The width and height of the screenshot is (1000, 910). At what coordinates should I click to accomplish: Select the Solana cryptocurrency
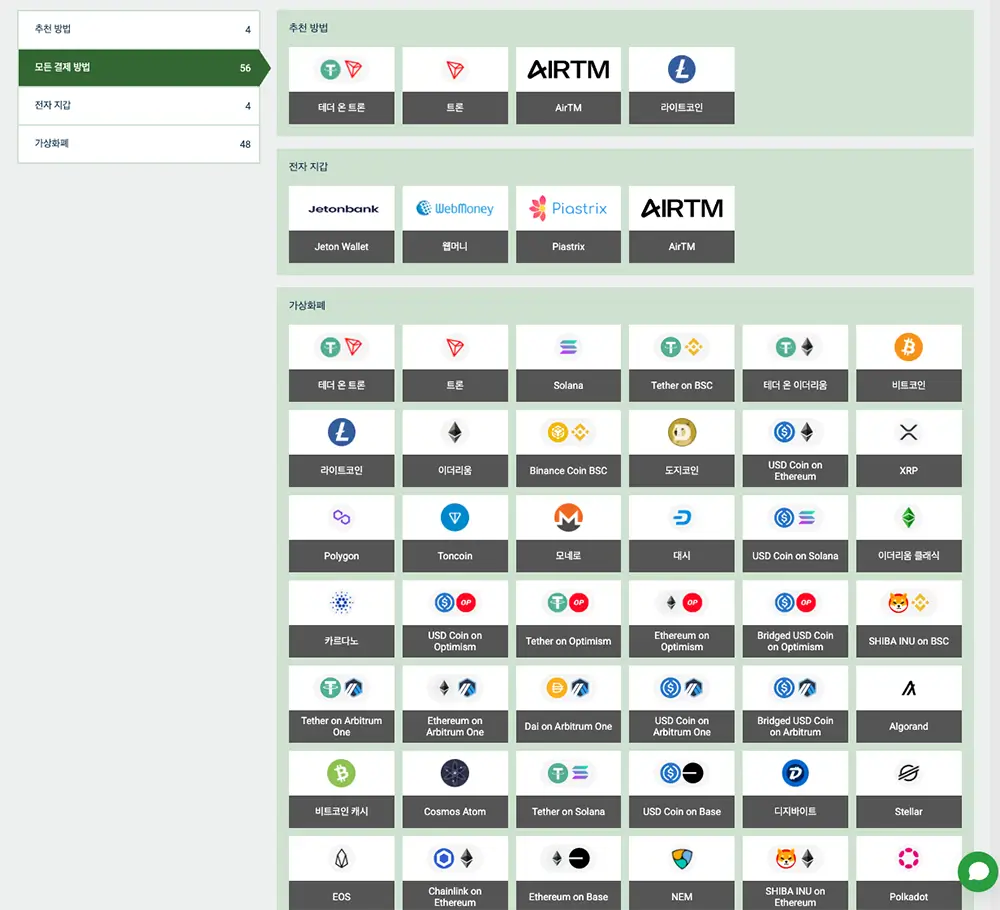pyautogui.click(x=568, y=363)
